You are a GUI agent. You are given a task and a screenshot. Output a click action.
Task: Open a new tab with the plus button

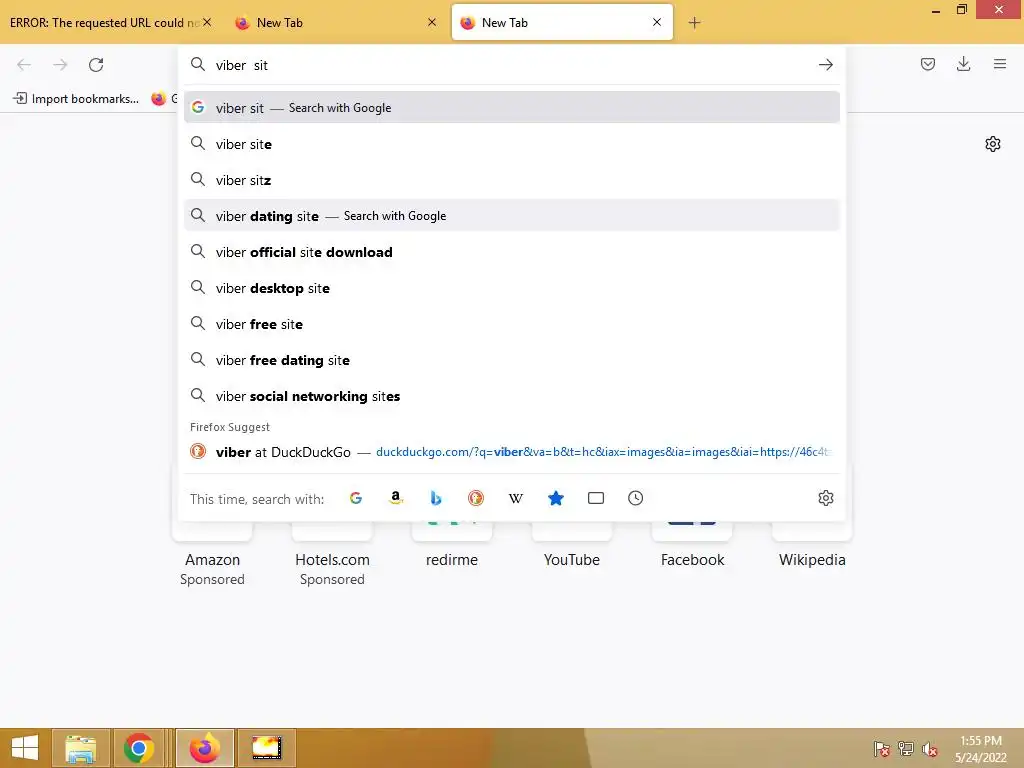694,23
